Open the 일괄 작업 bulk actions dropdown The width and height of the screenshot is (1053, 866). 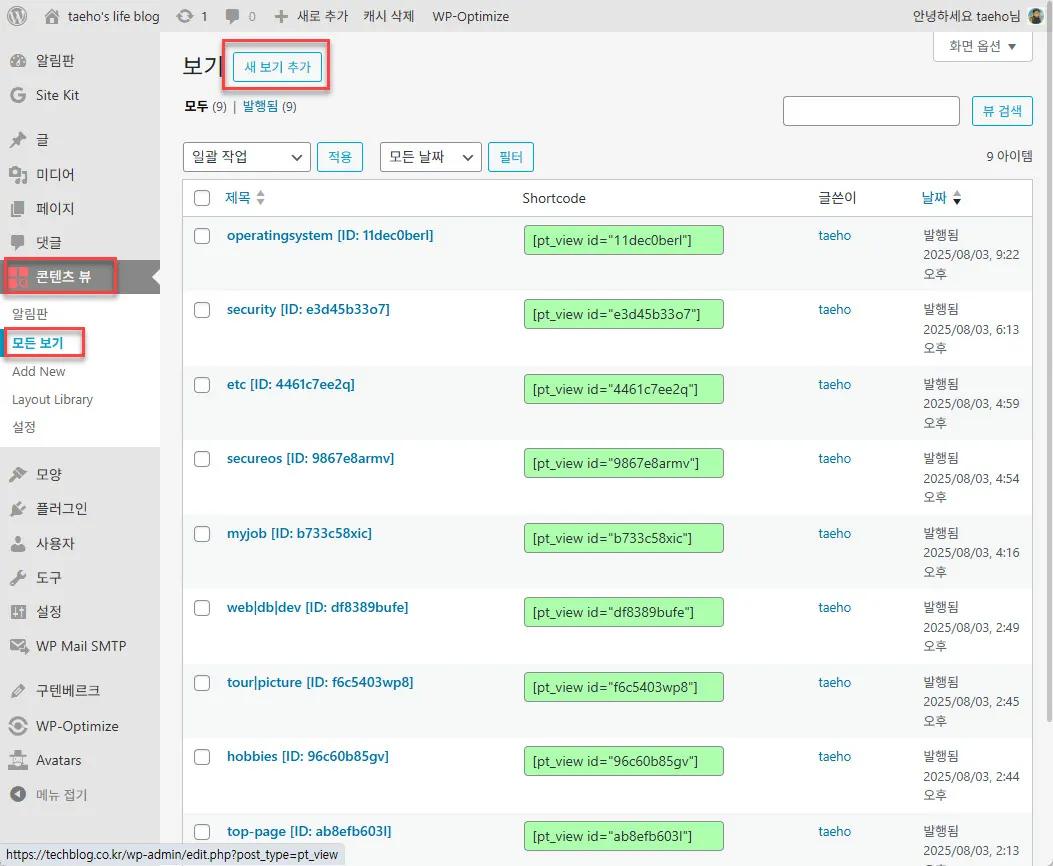pyautogui.click(x=246, y=157)
